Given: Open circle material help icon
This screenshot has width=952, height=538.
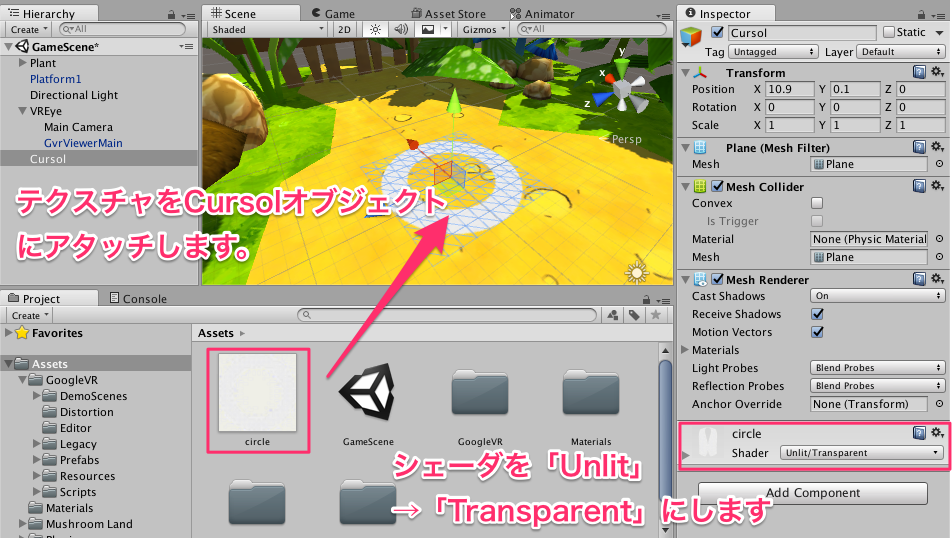Looking at the screenshot, I should [x=919, y=432].
